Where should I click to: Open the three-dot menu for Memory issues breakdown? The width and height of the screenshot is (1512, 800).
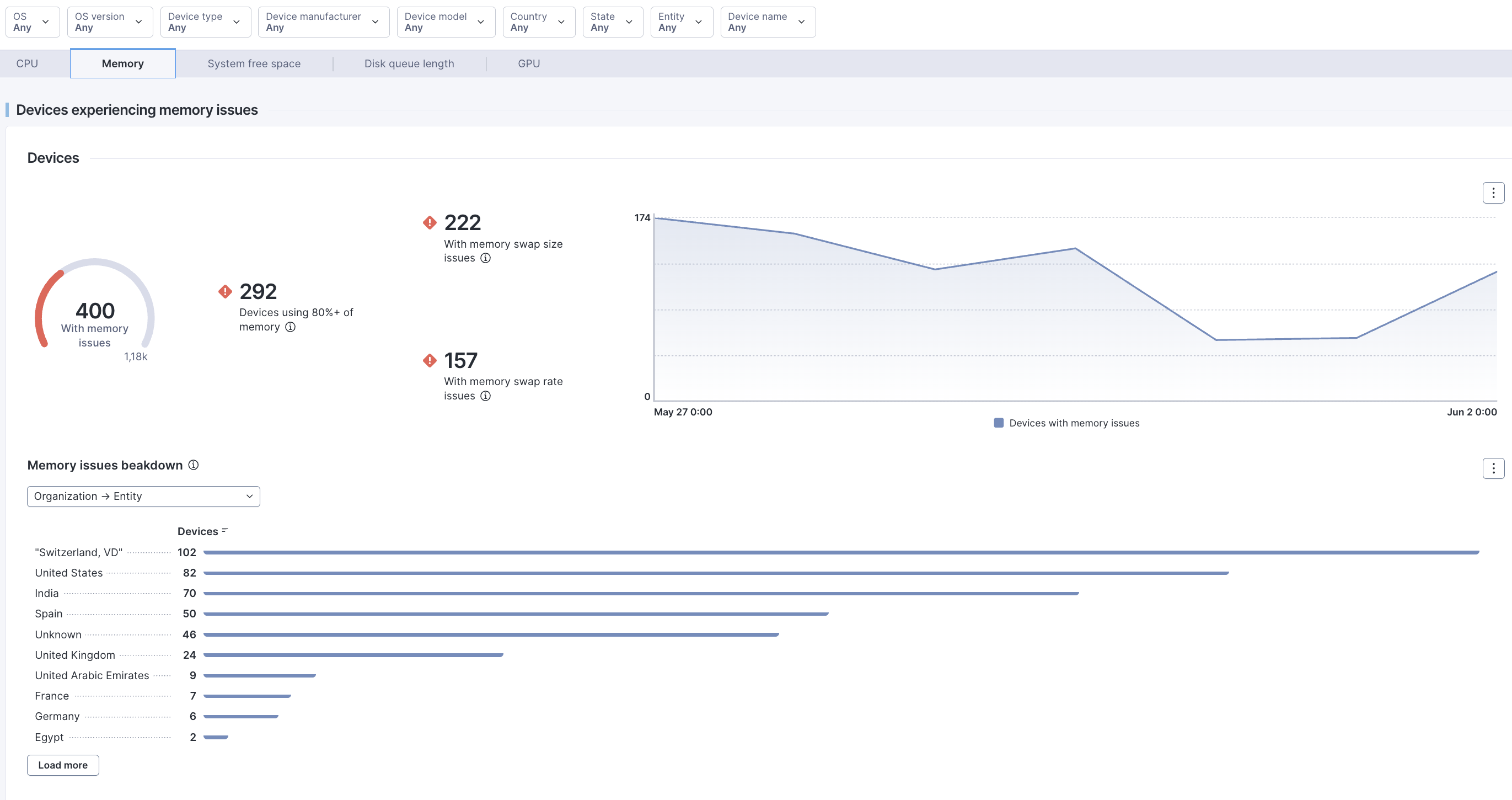pos(1493,469)
